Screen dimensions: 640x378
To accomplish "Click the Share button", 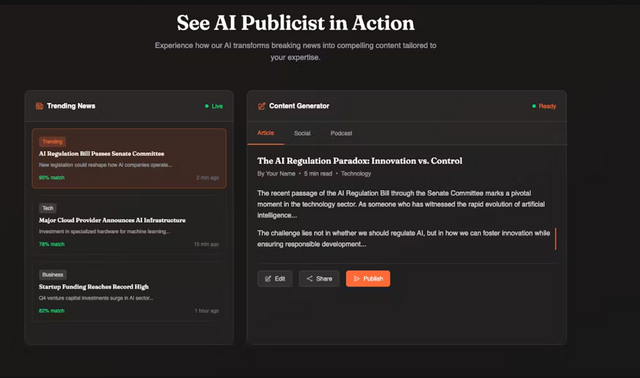I will (319, 278).
